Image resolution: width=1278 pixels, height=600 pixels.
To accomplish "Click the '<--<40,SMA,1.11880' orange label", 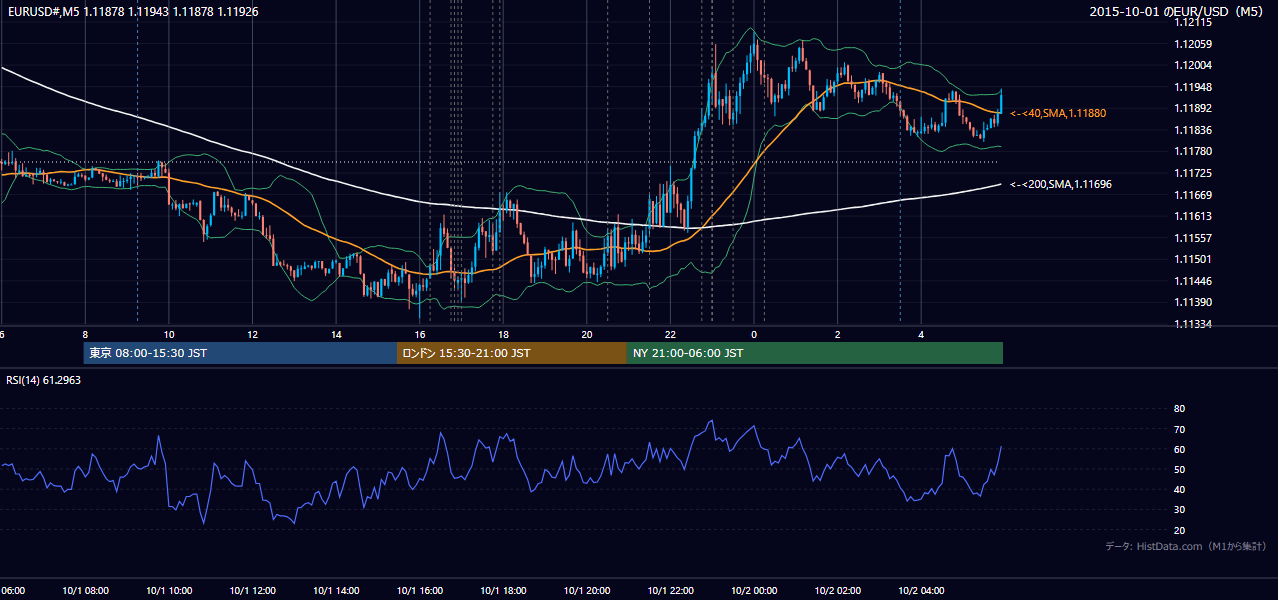I will pyautogui.click(x=1058, y=114).
